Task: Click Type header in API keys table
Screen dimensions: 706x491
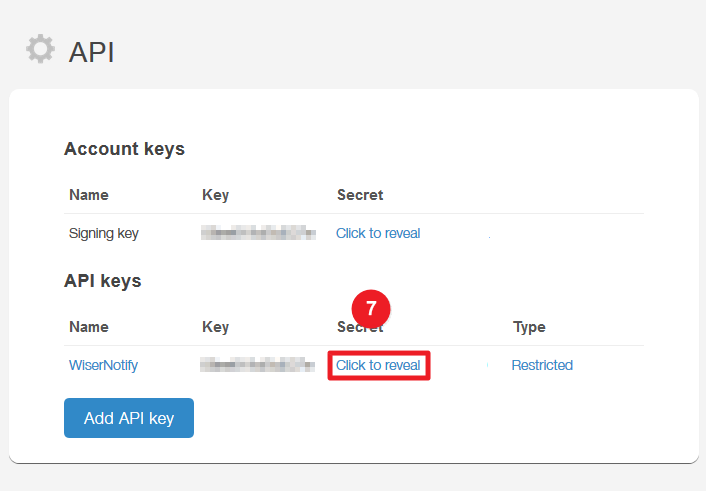Action: coord(529,327)
